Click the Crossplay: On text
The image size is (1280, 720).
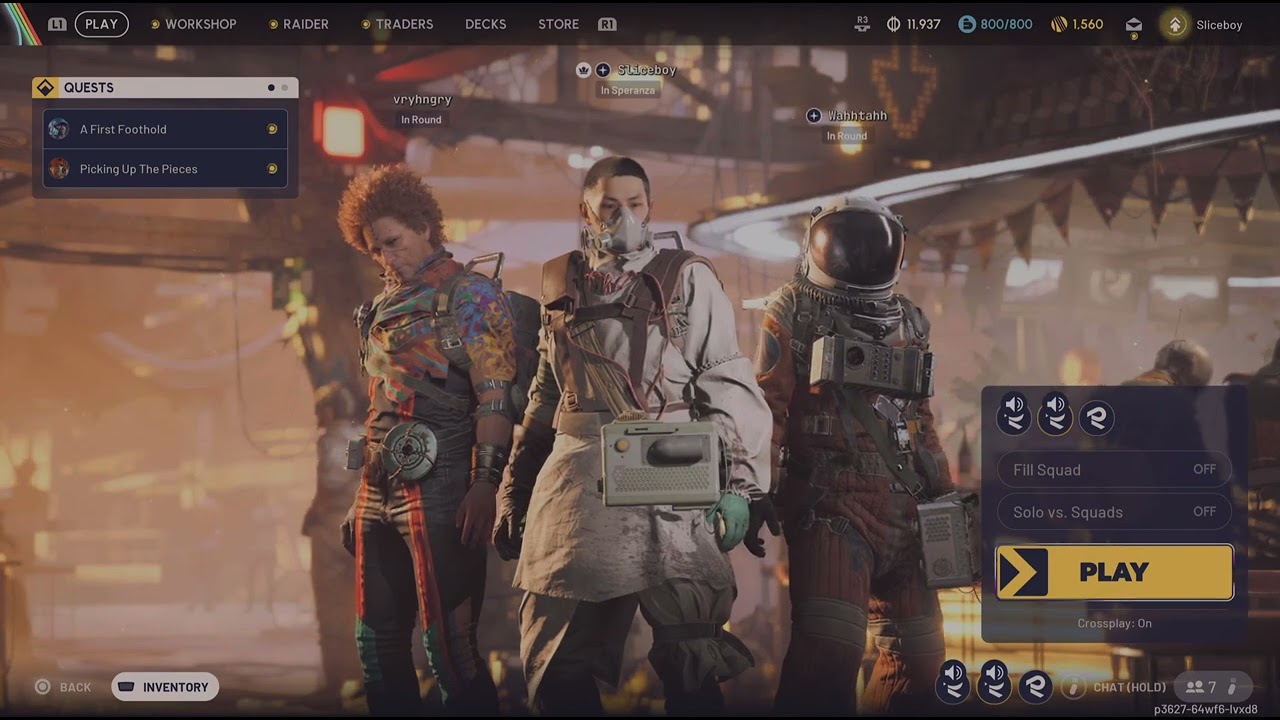pos(1115,623)
